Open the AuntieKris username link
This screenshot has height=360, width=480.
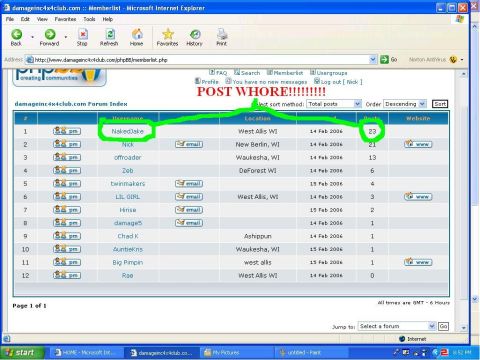[128, 249]
